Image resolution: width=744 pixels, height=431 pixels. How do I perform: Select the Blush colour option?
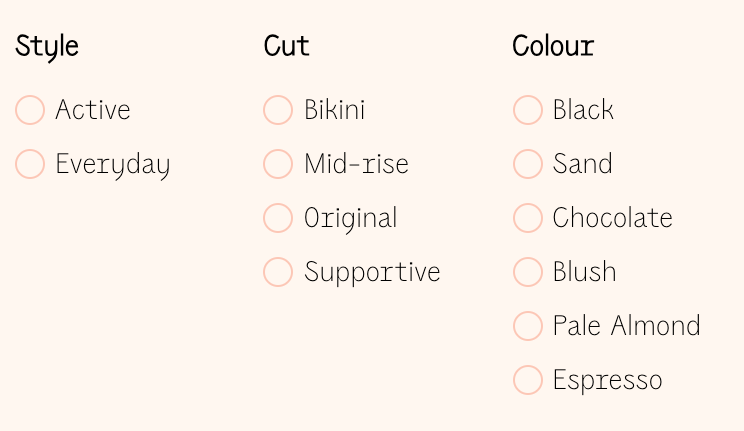528,272
